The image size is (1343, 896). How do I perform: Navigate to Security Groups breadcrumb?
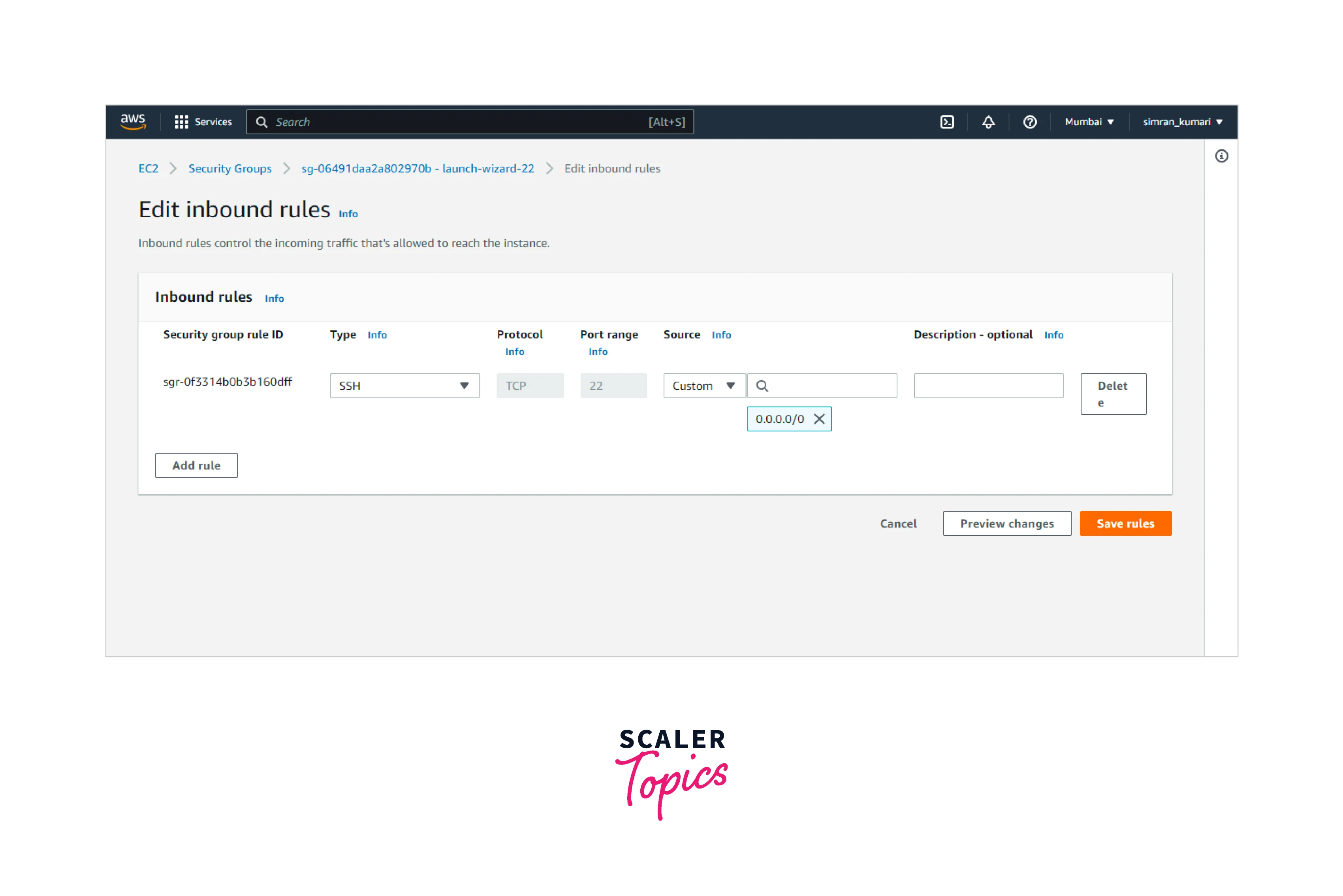tap(229, 169)
